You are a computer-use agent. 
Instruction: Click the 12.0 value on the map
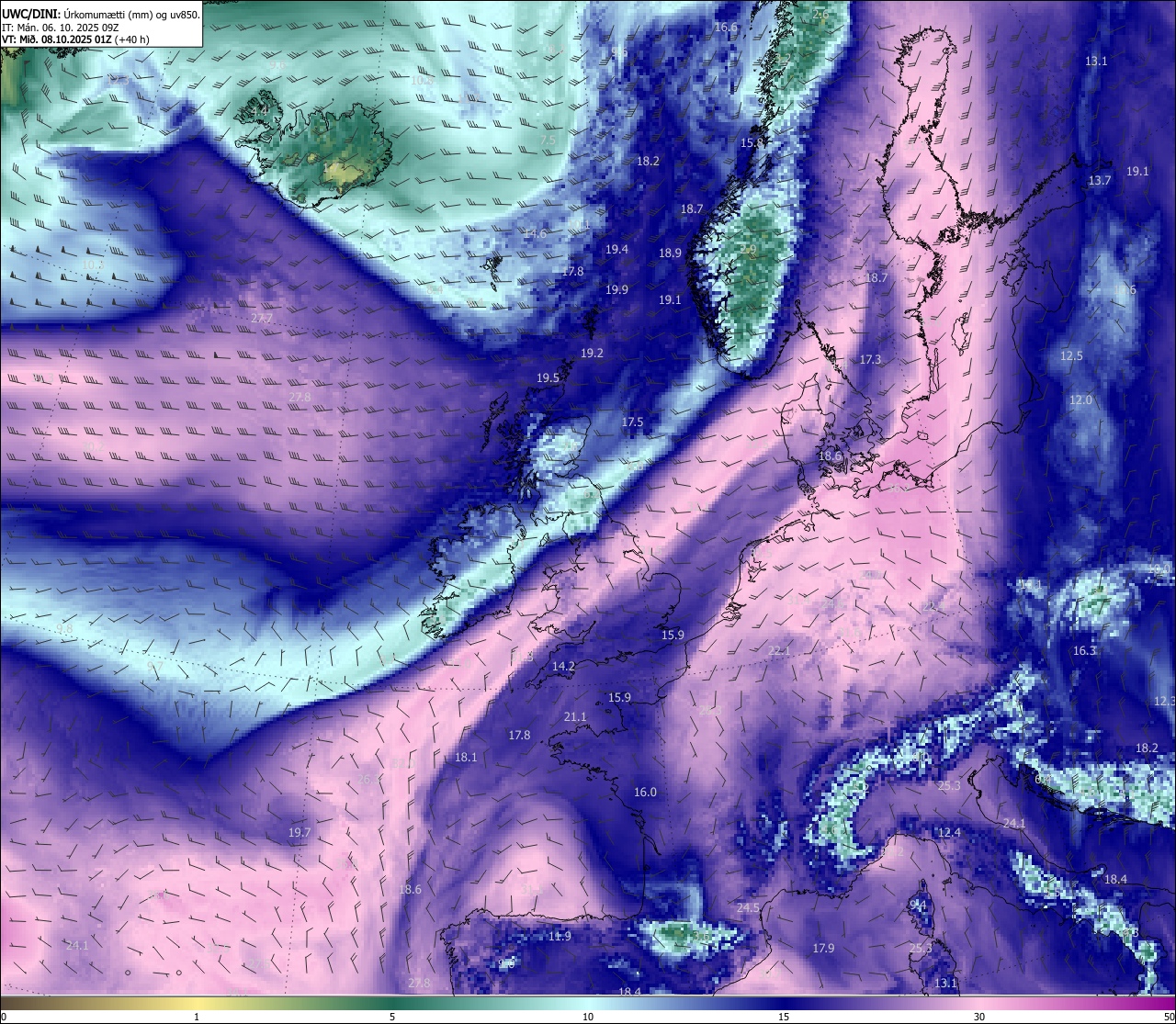click(x=1080, y=400)
